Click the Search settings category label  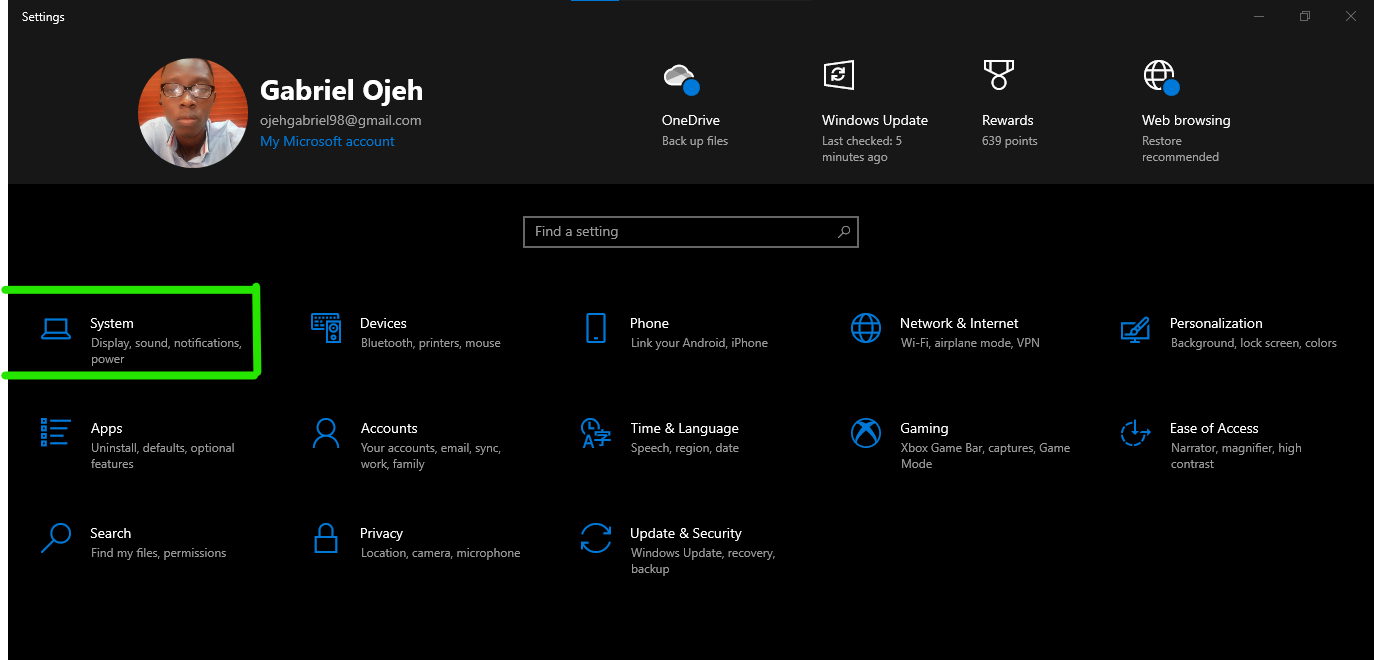pyautogui.click(x=111, y=533)
